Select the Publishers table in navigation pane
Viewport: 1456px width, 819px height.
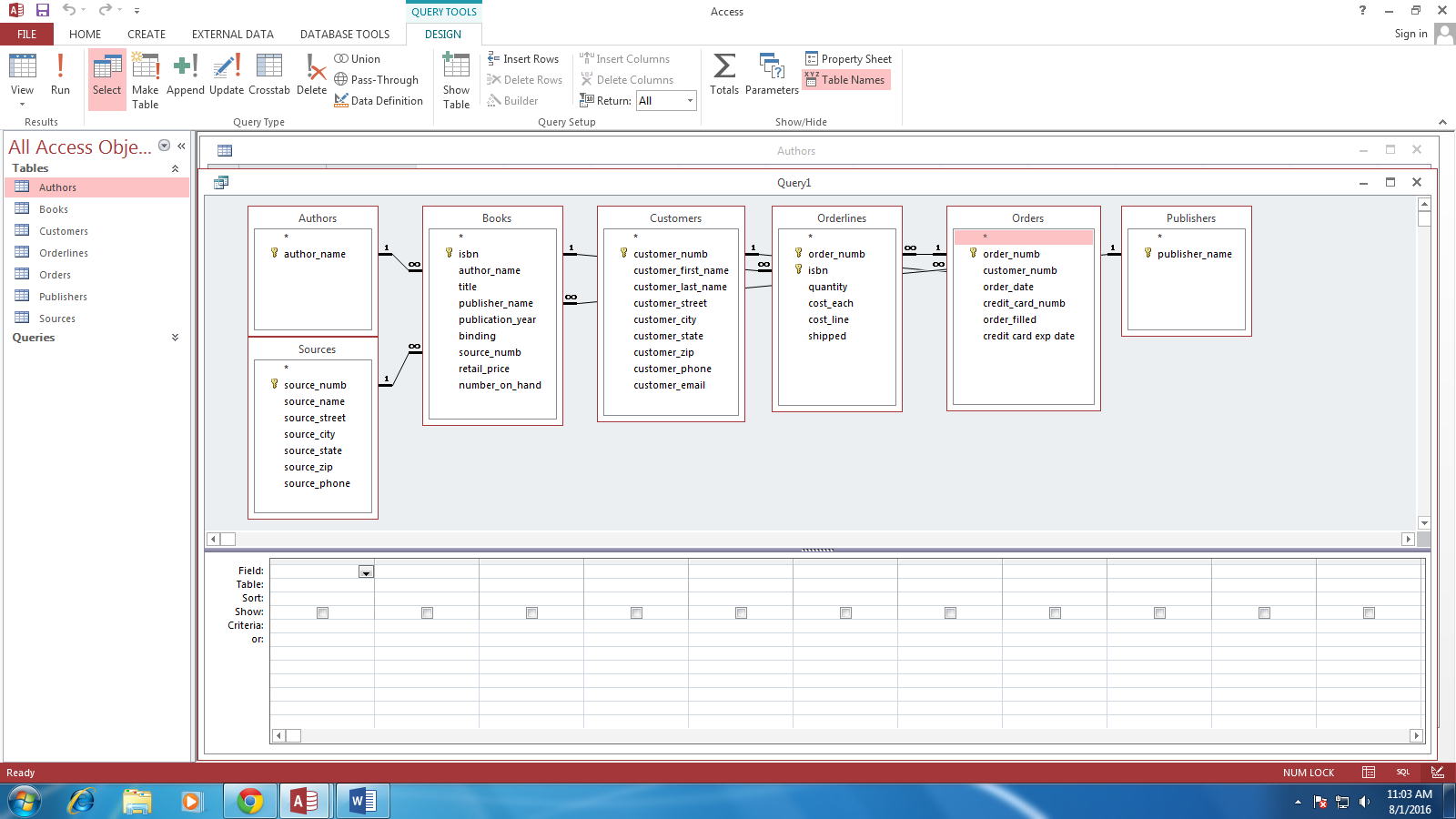coord(96,297)
